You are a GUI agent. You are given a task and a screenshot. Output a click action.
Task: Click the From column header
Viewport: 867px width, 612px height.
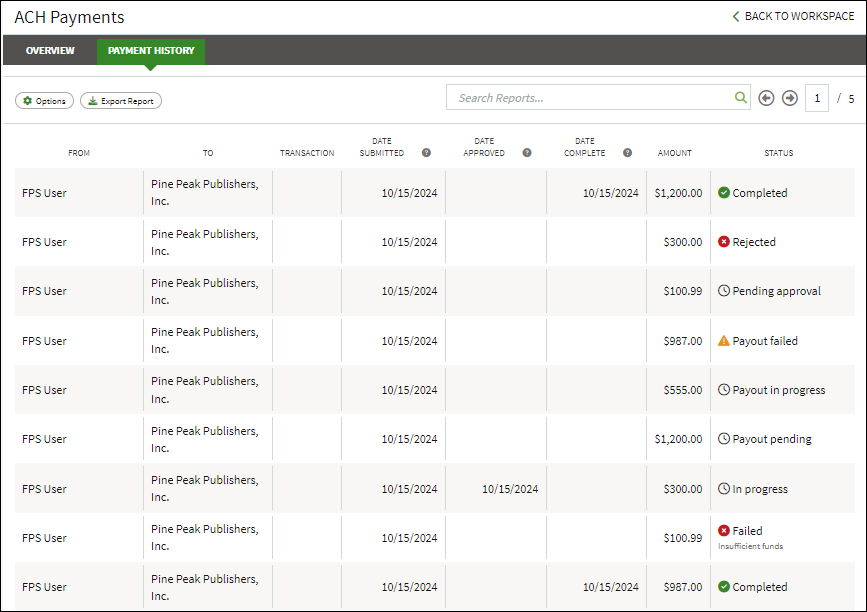coord(79,153)
